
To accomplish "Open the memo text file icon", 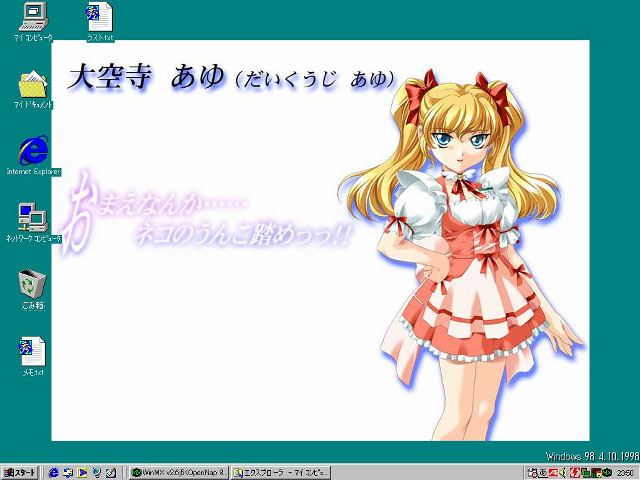I will click(32, 352).
